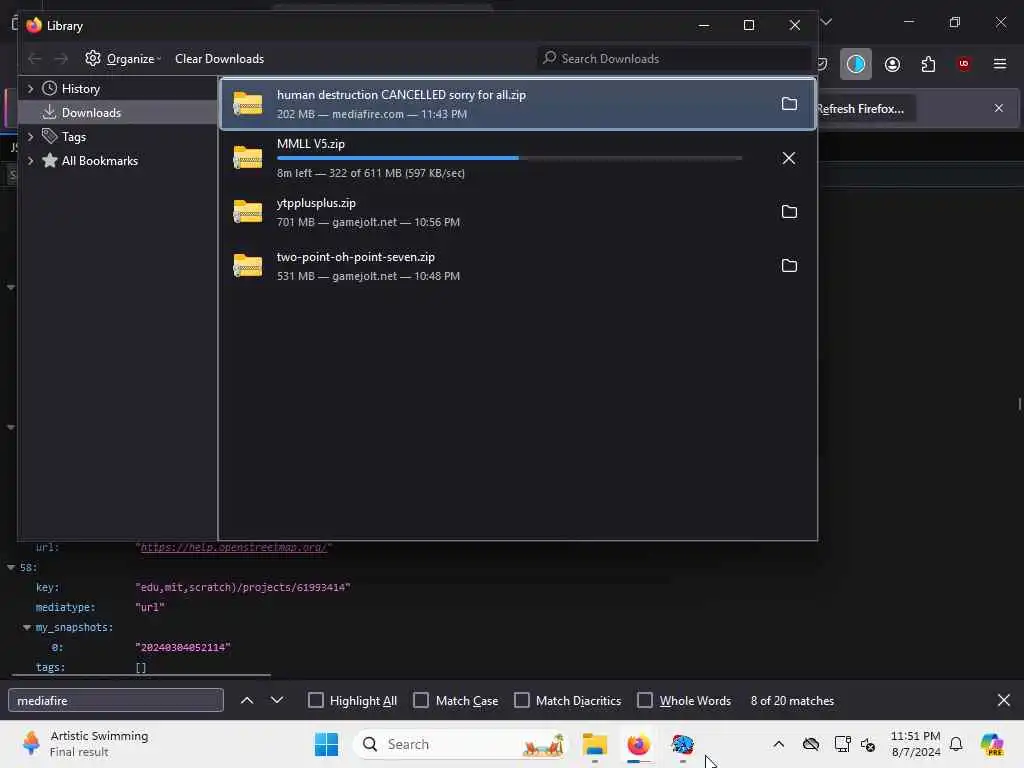This screenshot has width=1024, height=768.
Task: Click the MMLL V5.zip archive icon
Action: click(x=248, y=158)
